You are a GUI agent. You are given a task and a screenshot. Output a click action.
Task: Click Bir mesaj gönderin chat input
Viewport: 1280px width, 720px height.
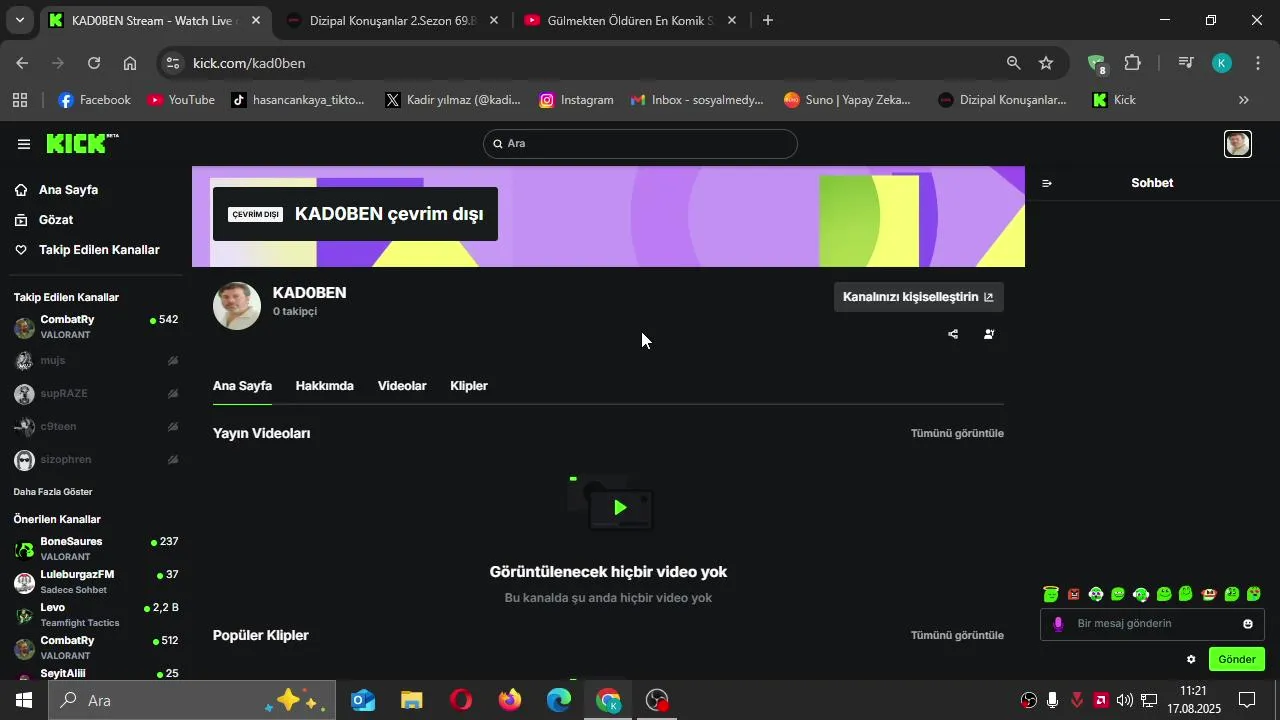coord(1152,624)
